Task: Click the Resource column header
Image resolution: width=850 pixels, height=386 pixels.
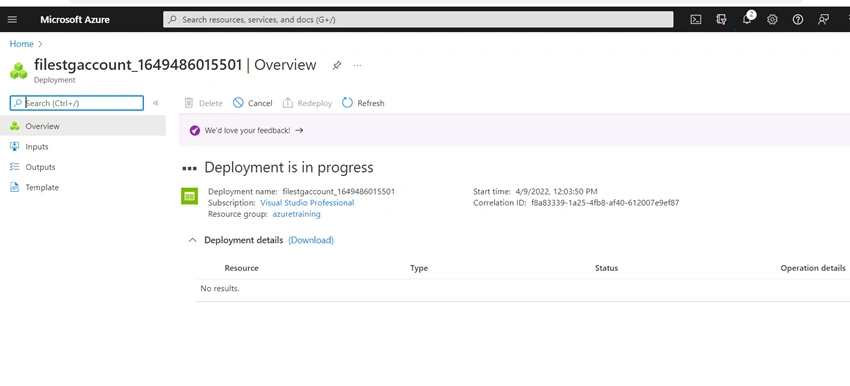Action: click(241, 268)
